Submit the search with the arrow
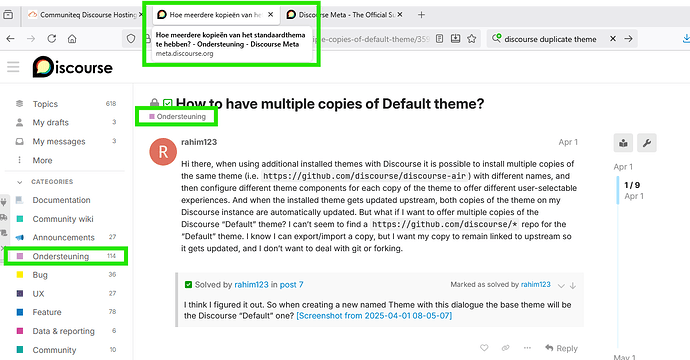Image resolution: width=690 pixels, height=360 pixels. (628, 39)
